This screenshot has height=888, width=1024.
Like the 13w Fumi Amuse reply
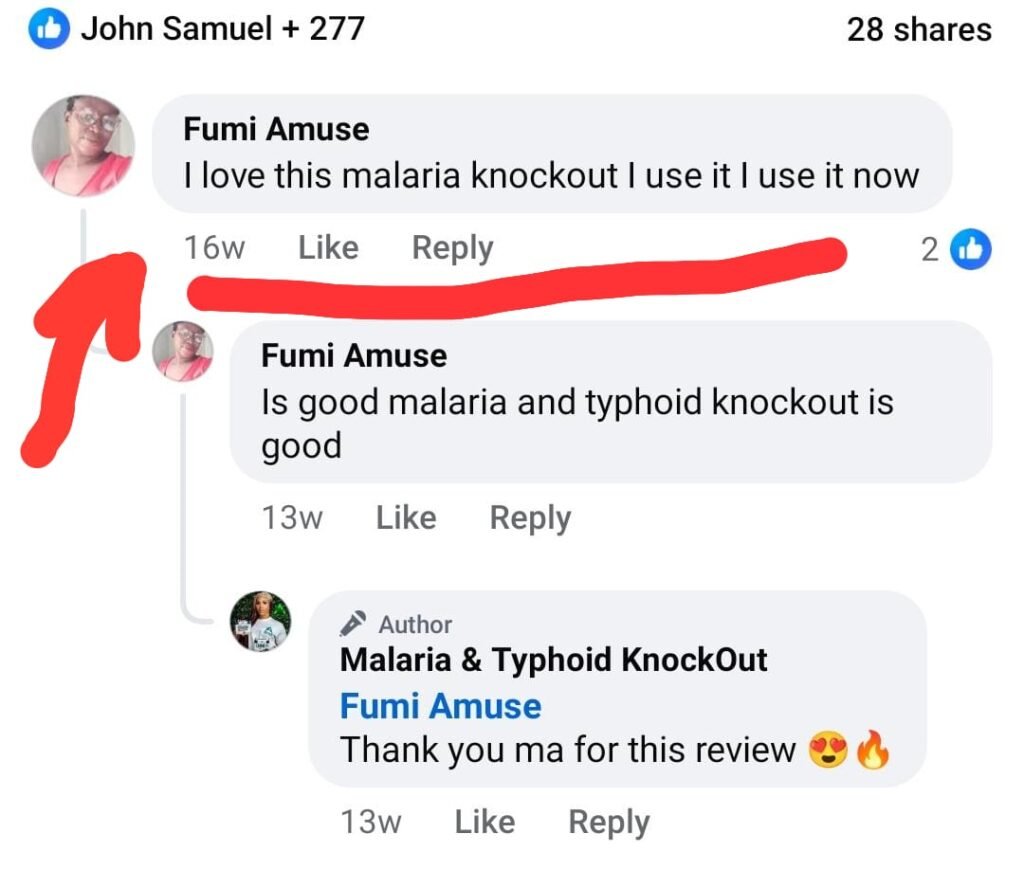click(406, 518)
